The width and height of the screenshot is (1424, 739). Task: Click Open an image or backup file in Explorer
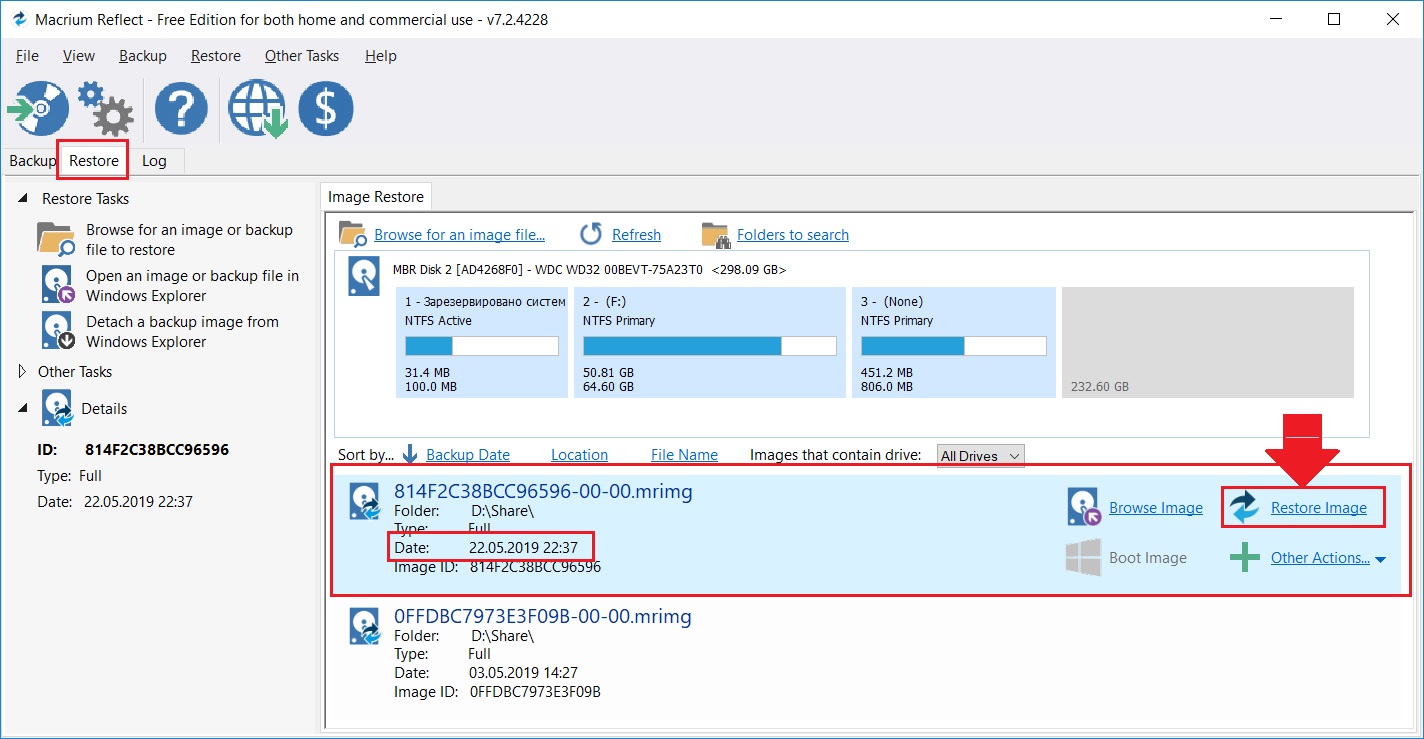(192, 286)
